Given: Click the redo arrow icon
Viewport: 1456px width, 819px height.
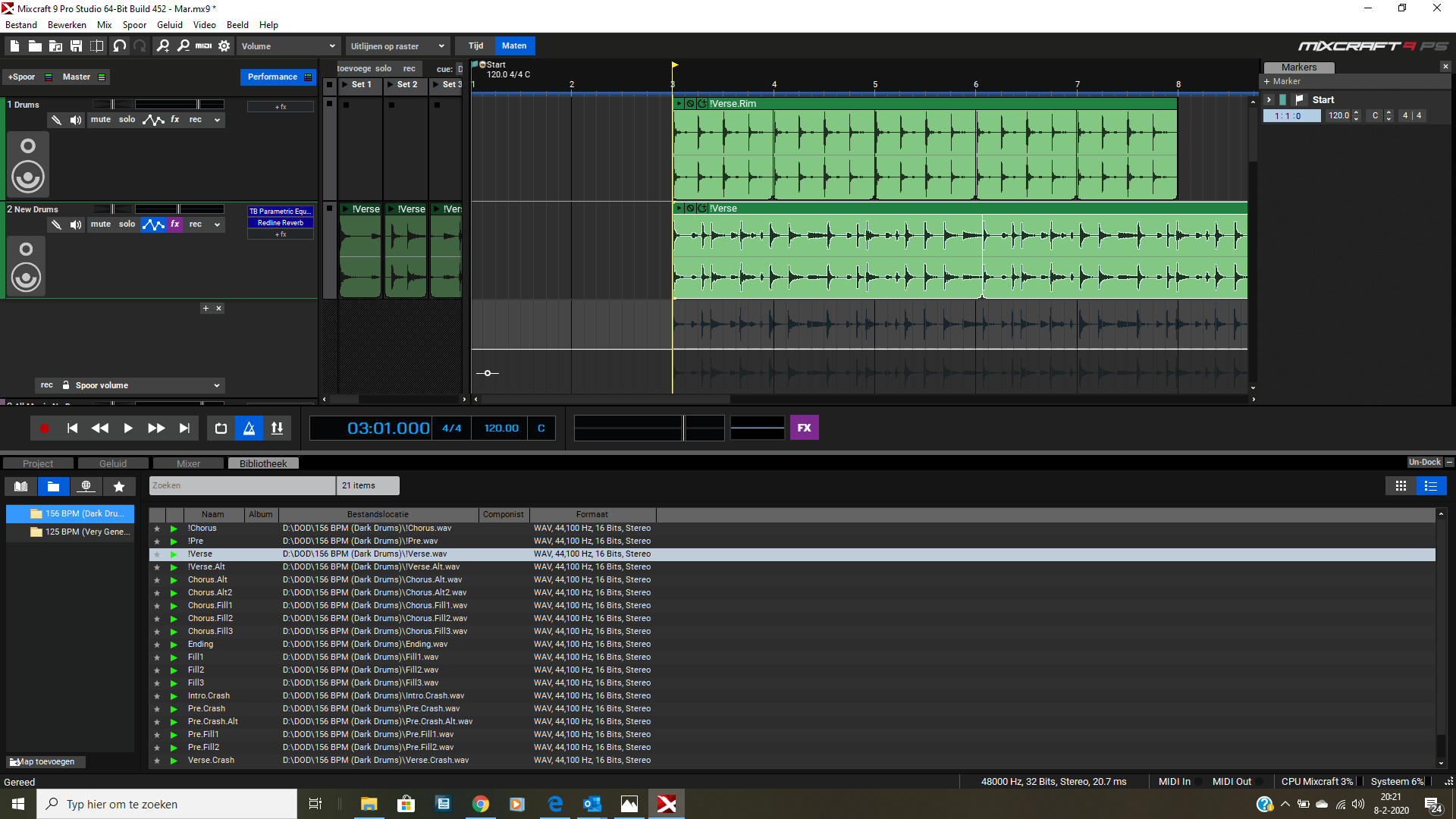Looking at the screenshot, I should coord(140,46).
